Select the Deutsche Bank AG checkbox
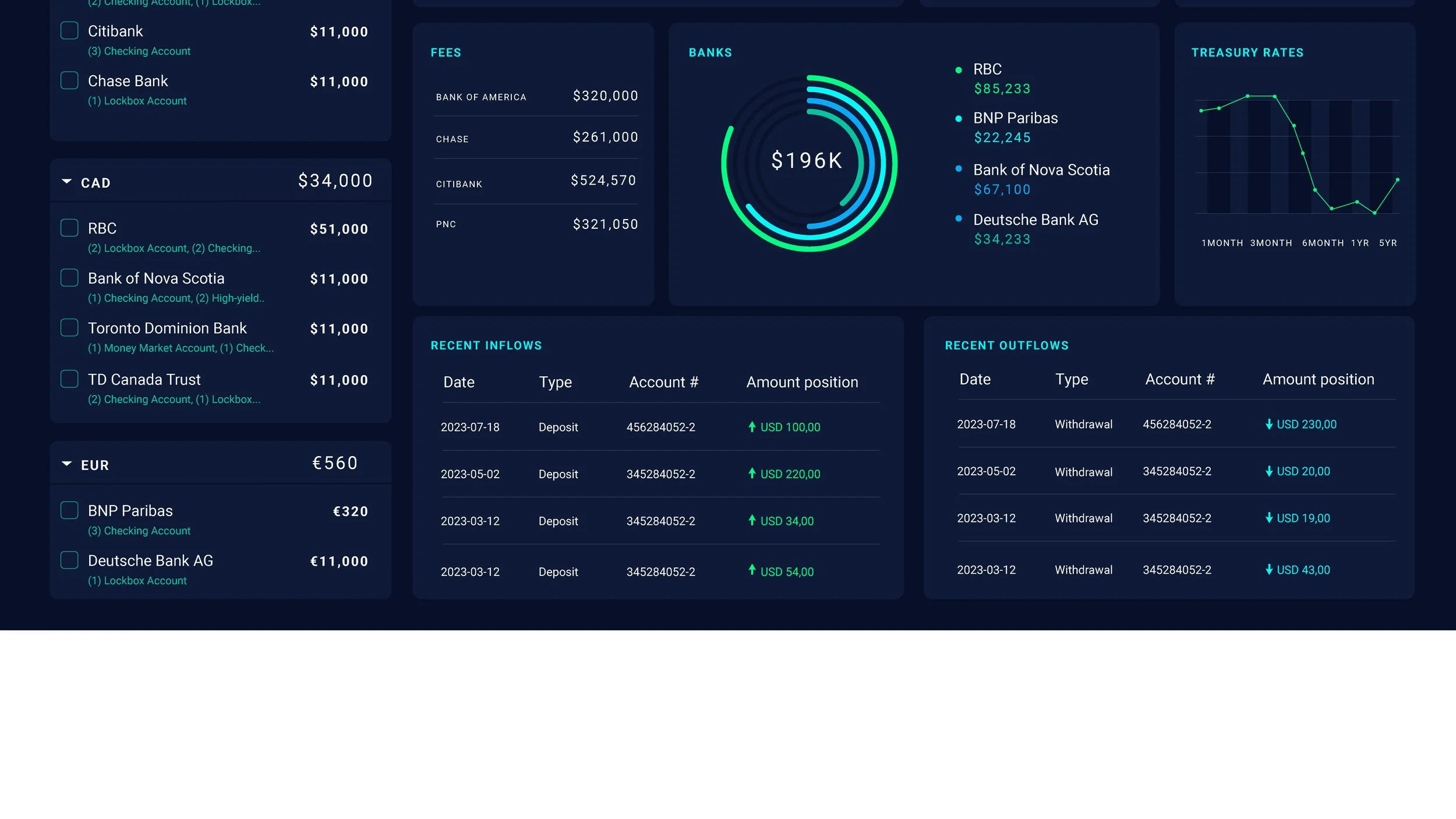1456x819 pixels. click(x=69, y=560)
